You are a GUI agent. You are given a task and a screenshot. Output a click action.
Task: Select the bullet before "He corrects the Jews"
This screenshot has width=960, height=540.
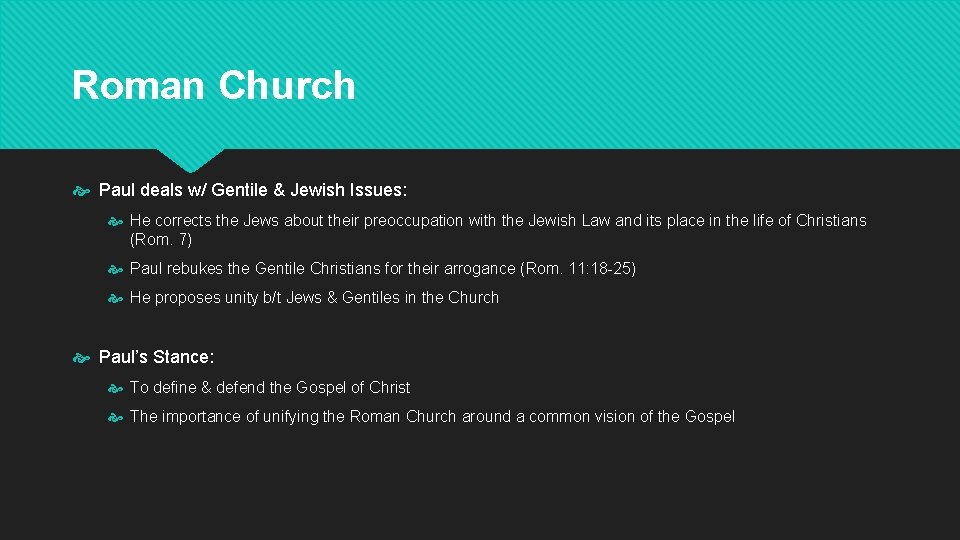tap(116, 221)
